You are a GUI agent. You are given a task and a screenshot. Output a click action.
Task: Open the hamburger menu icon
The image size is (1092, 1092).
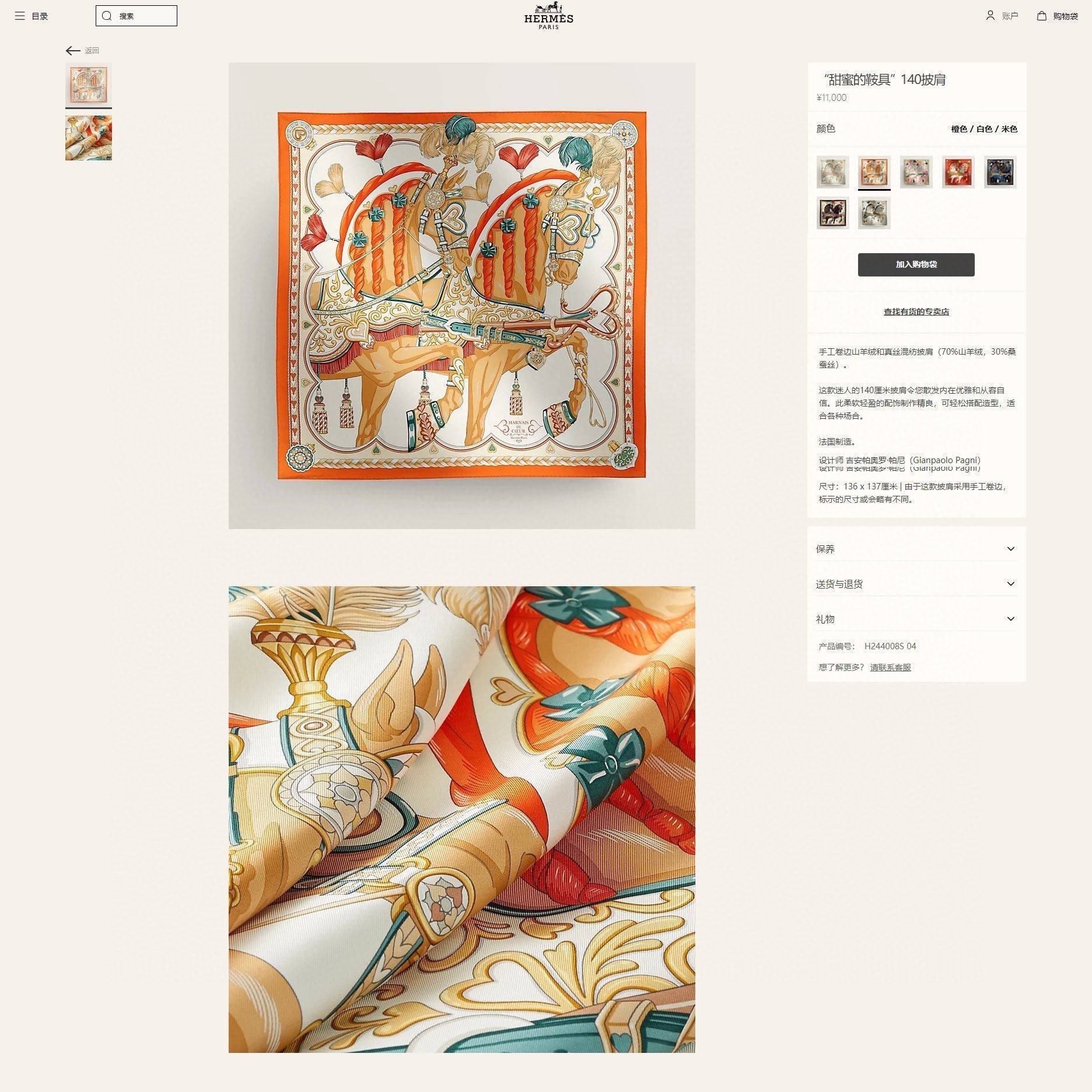point(20,16)
